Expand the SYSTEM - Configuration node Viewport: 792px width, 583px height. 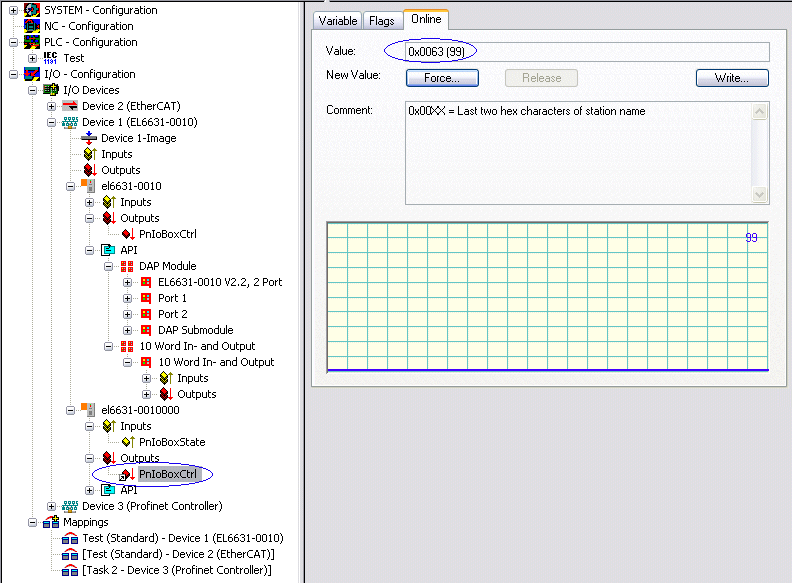tap(14, 10)
